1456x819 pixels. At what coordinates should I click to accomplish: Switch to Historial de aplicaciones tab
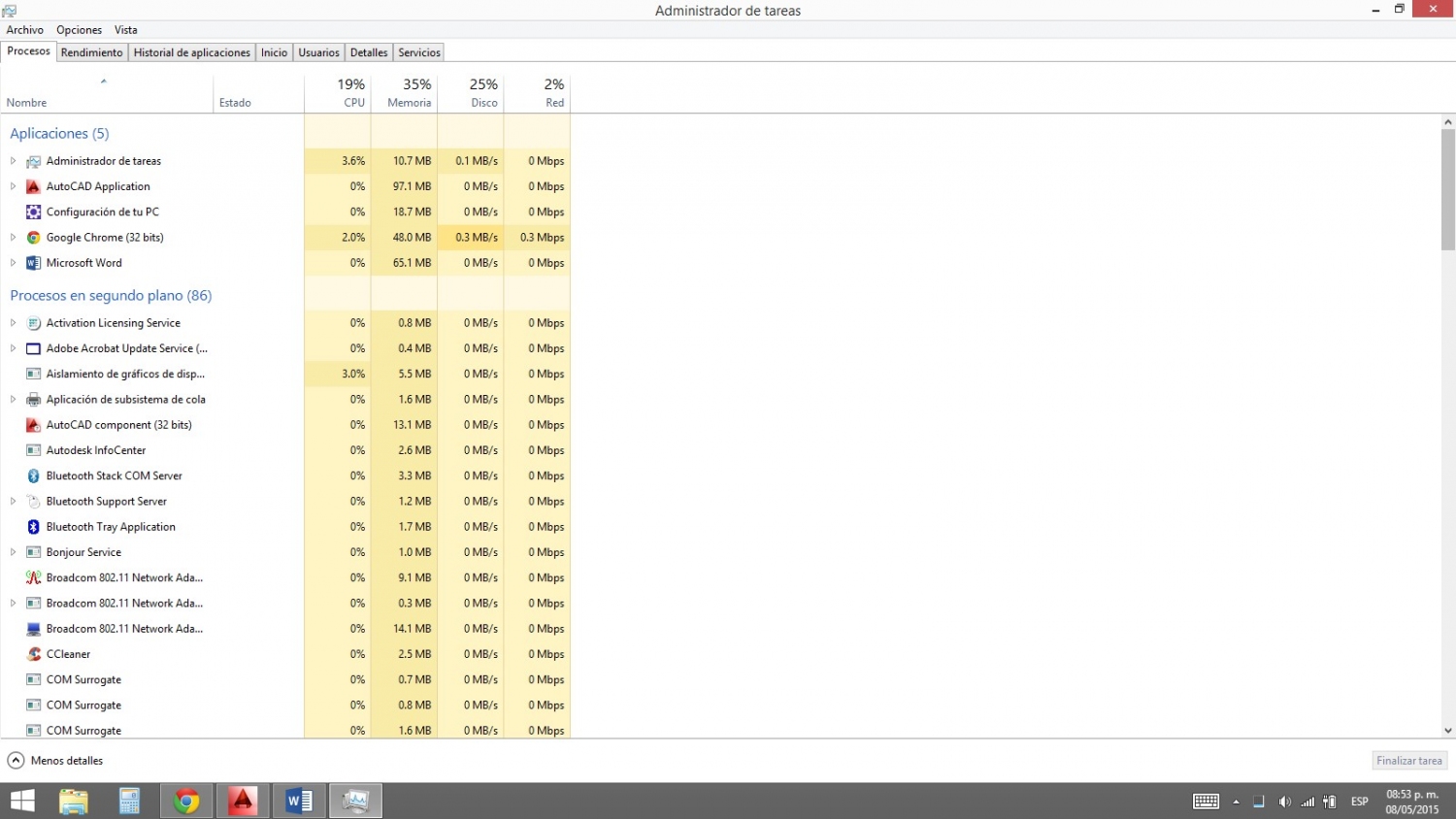click(x=192, y=52)
